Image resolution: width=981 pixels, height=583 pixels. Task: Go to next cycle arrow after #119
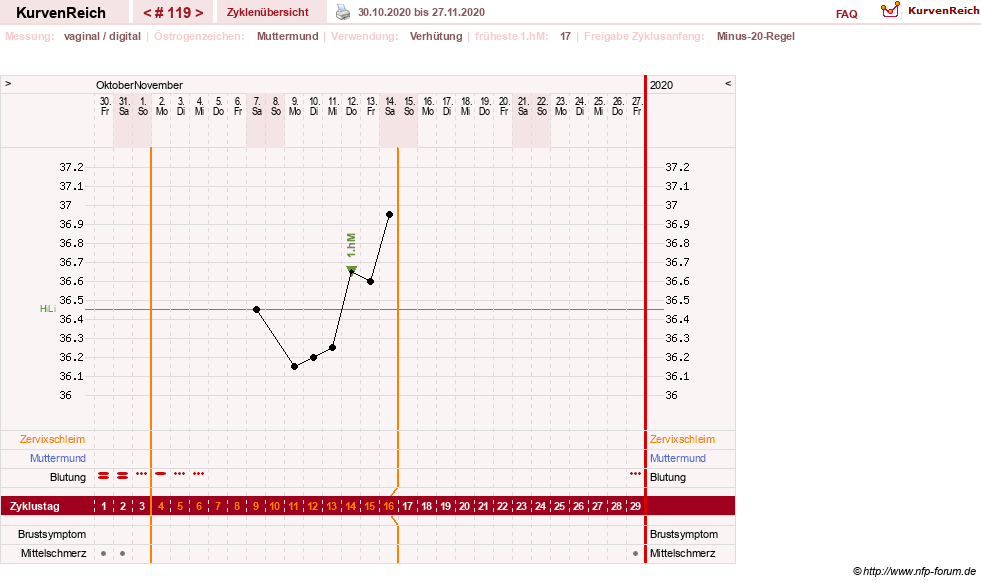[199, 13]
